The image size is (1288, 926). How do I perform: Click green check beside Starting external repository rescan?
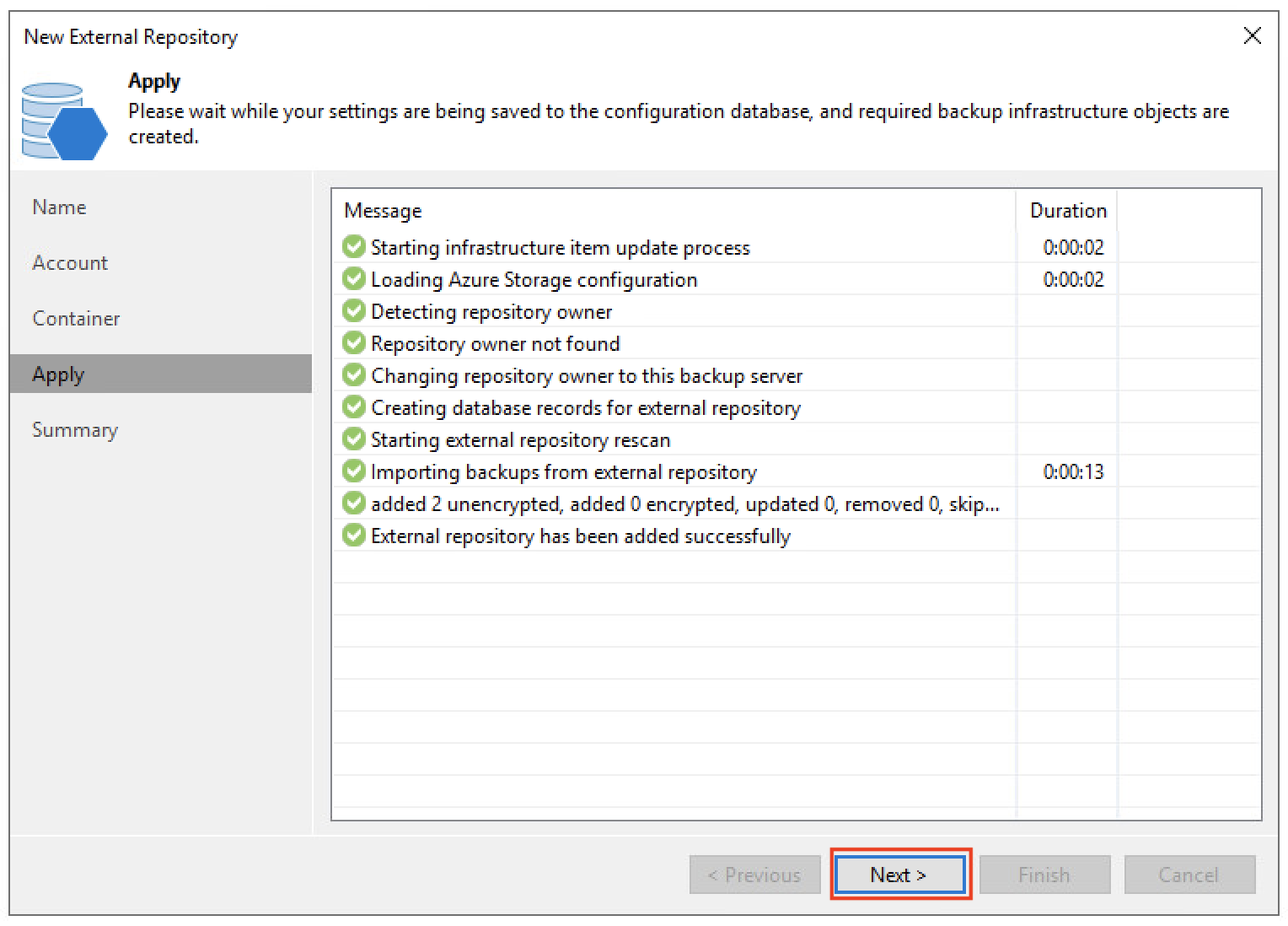(354, 439)
